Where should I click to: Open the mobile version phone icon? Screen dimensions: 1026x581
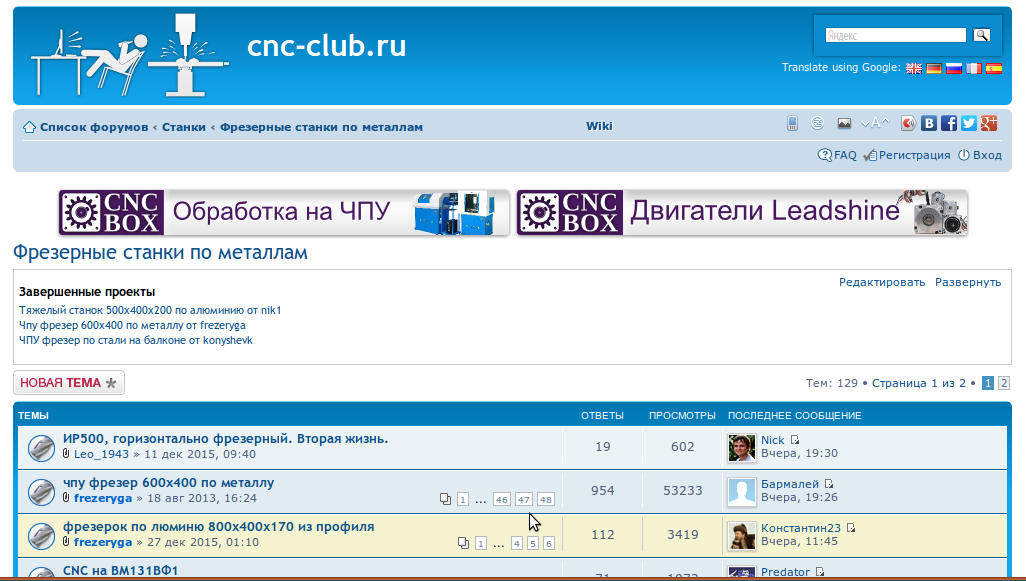coord(792,123)
